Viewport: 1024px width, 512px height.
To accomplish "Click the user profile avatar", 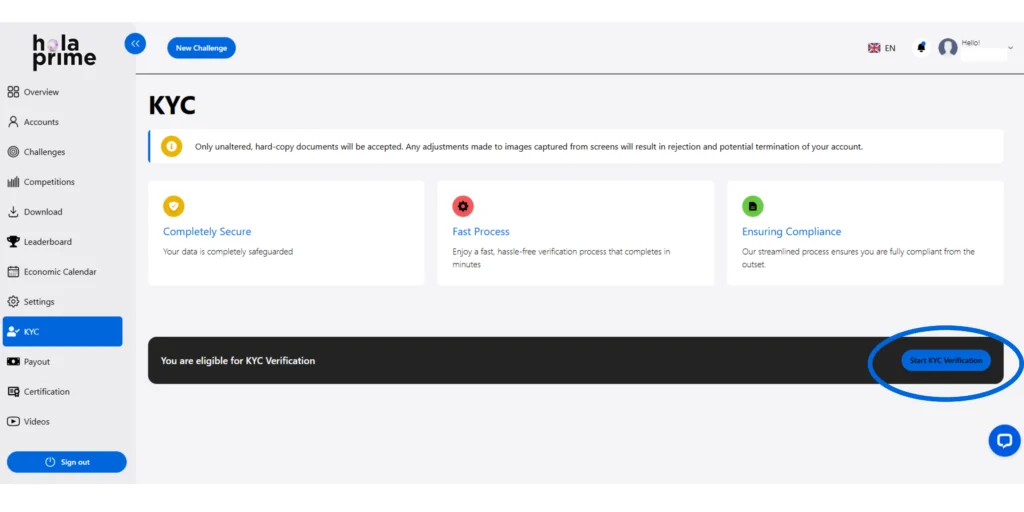I will pos(947,48).
